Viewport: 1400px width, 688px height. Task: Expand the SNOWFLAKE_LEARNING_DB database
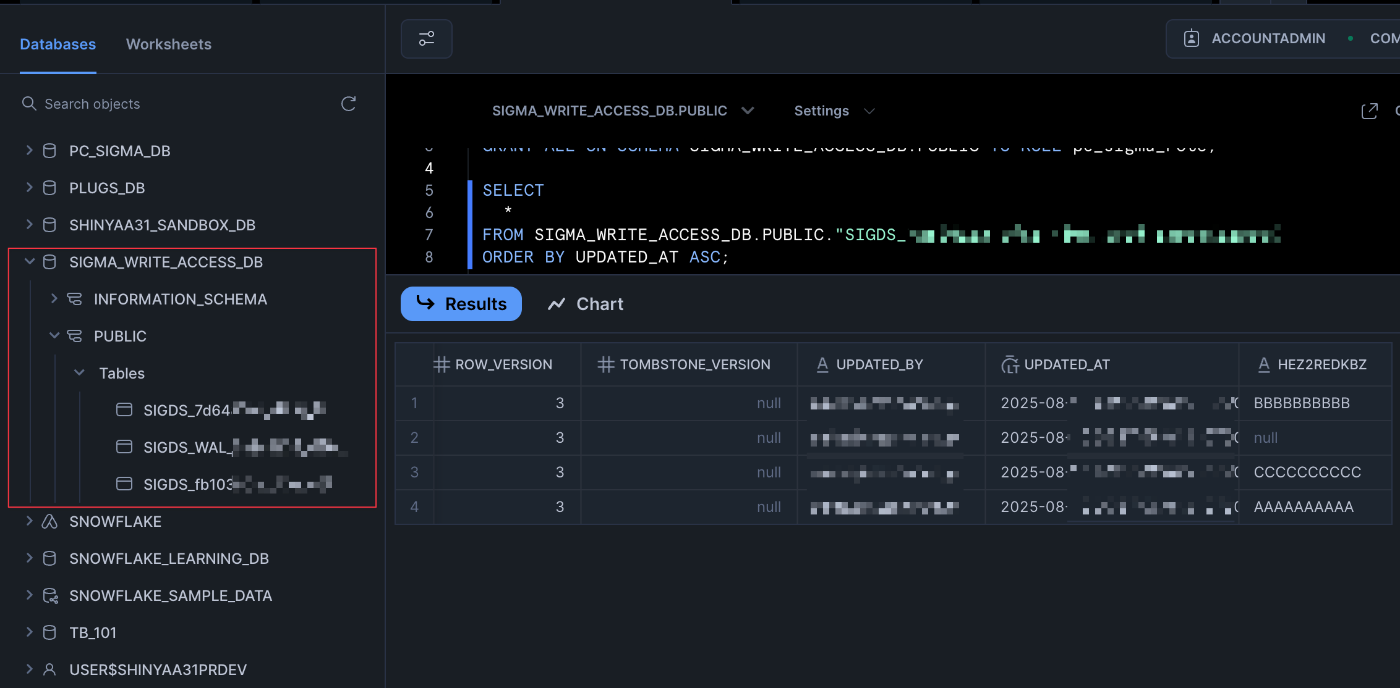tap(29, 559)
